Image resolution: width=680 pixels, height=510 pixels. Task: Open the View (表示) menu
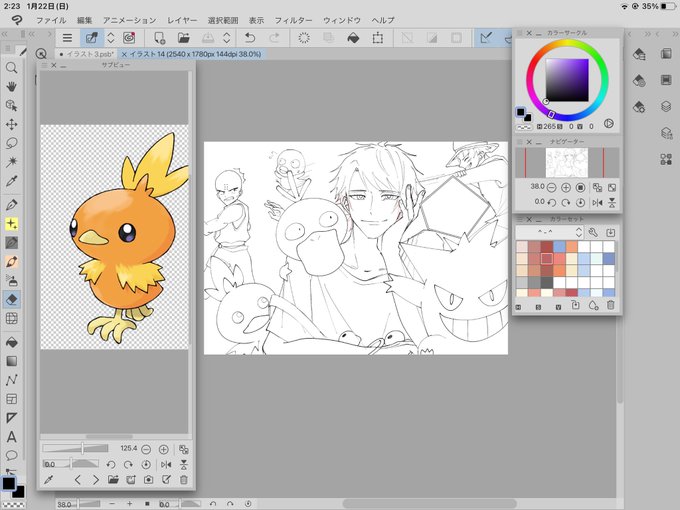click(x=256, y=20)
